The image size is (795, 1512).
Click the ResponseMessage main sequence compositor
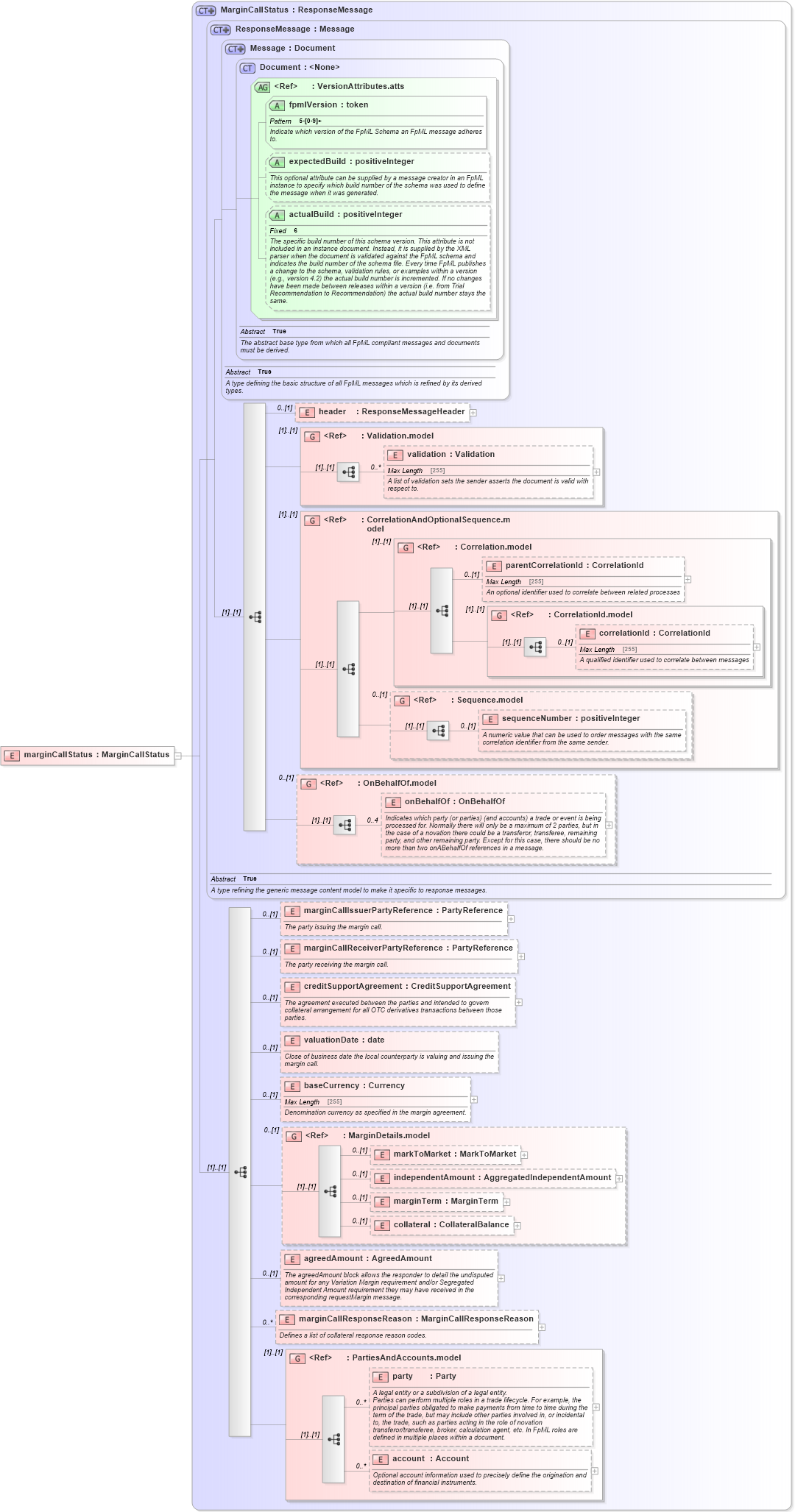[255, 617]
